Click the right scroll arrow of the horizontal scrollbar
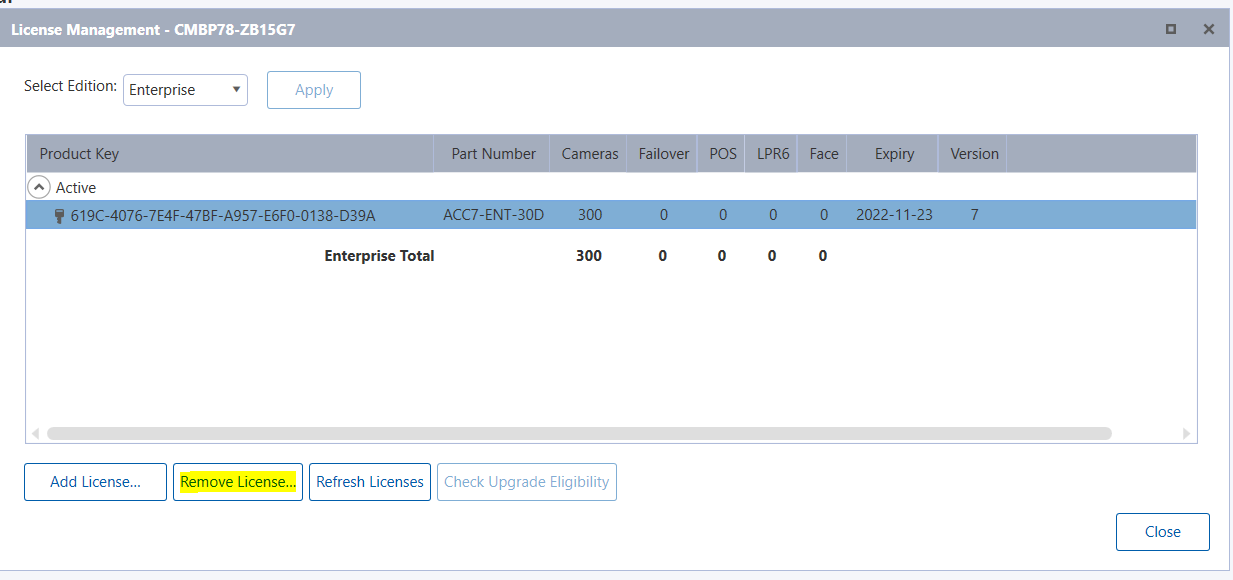 [1188, 433]
